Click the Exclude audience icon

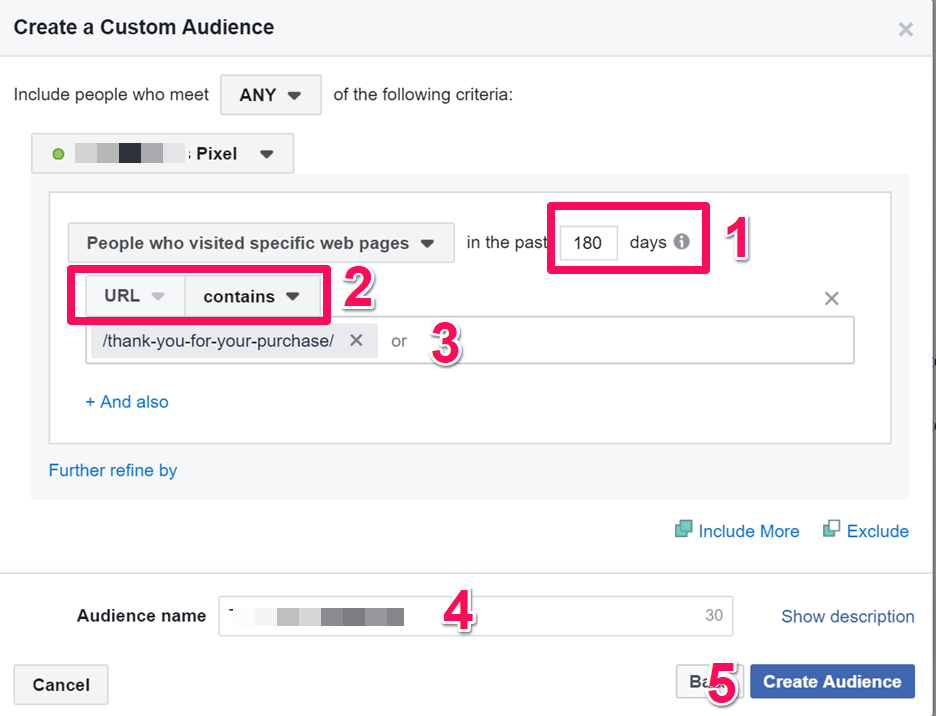pos(833,530)
